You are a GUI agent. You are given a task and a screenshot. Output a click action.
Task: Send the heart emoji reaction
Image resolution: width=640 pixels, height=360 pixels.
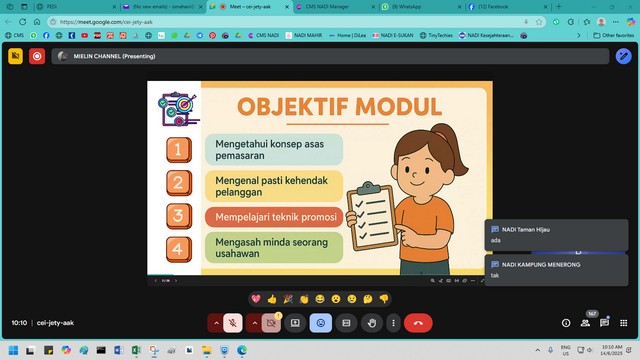click(x=256, y=299)
